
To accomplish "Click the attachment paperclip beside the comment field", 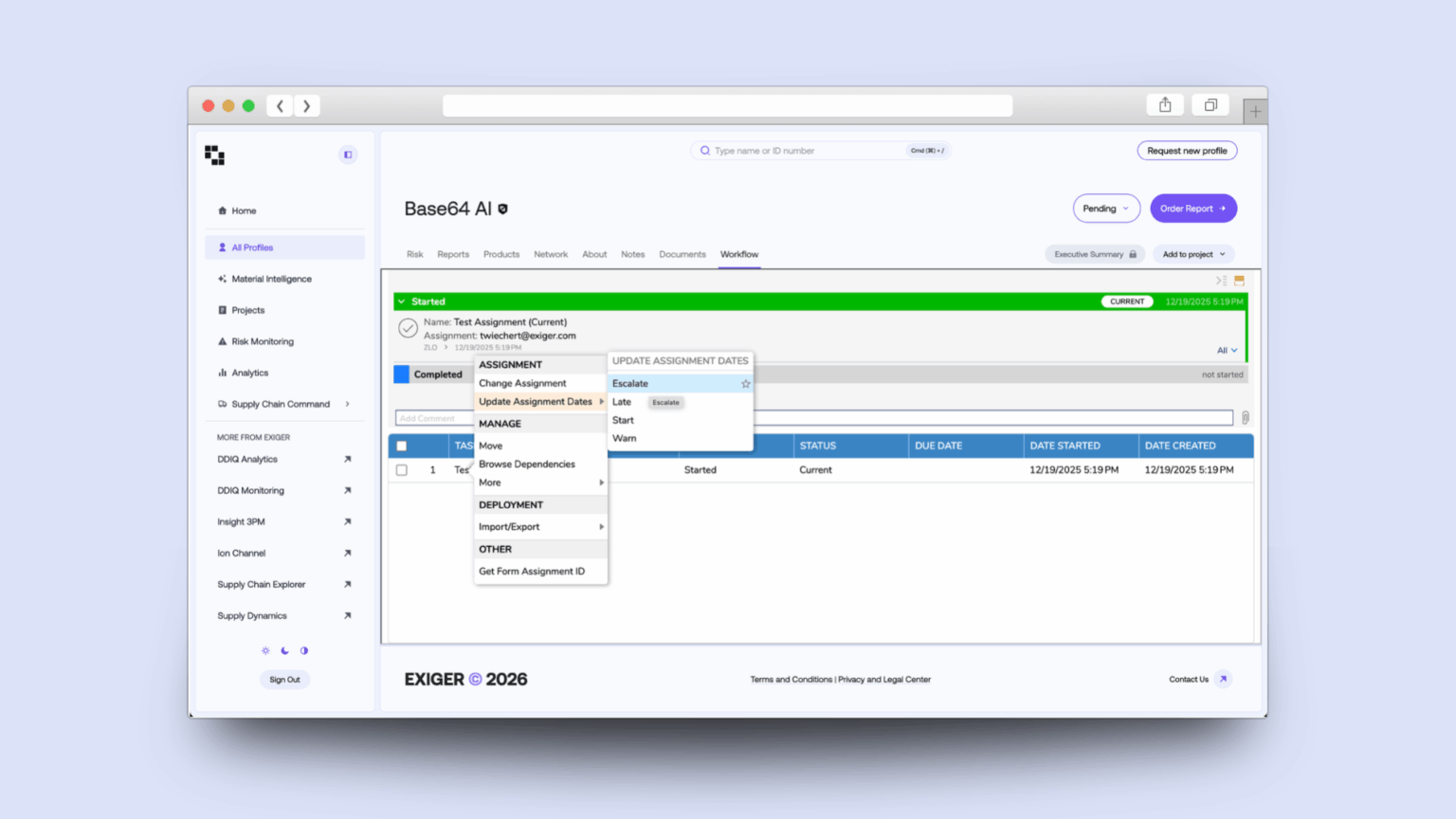I will [x=1245, y=417].
